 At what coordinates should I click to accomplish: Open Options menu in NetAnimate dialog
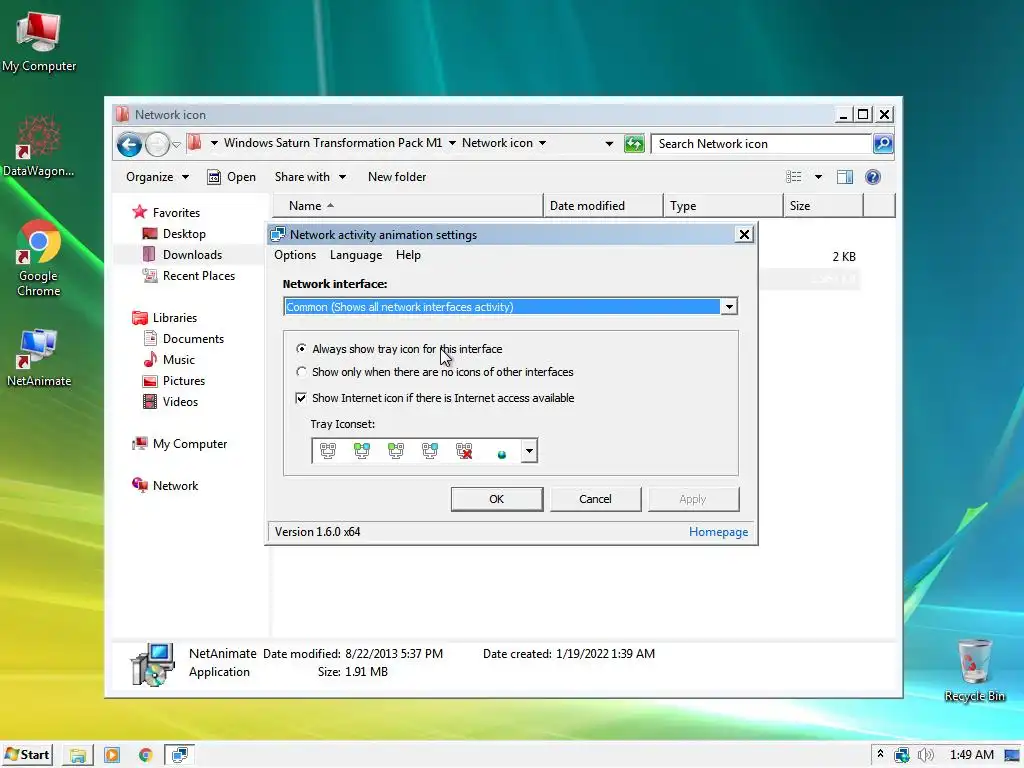click(x=295, y=255)
